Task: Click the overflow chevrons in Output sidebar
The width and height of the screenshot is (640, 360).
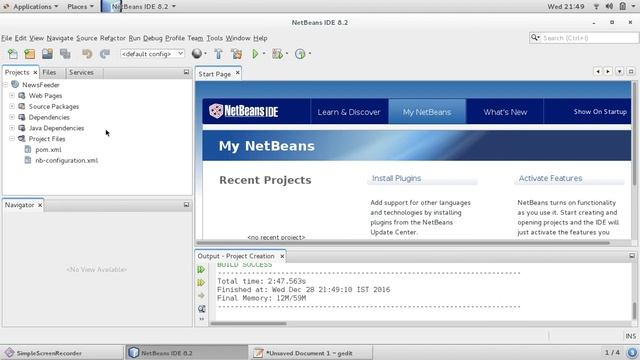Action: [202, 319]
